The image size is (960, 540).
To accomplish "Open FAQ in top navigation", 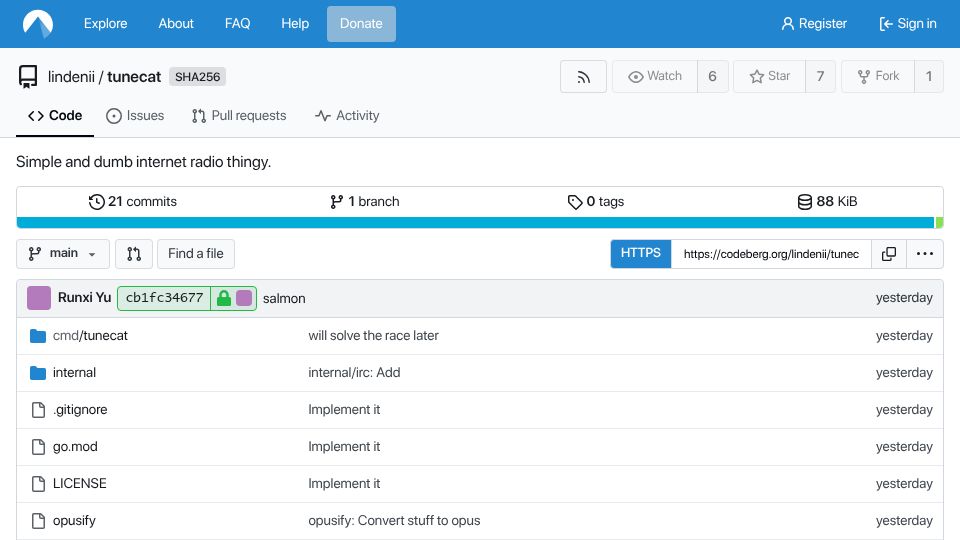I will pyautogui.click(x=237, y=24).
